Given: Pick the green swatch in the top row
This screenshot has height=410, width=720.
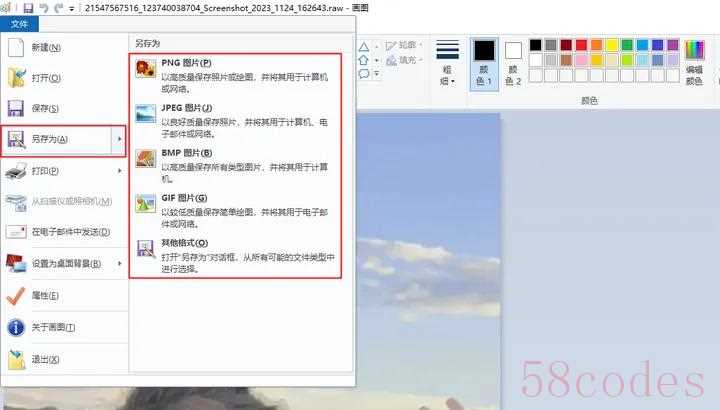Looking at the screenshot, I should pos(627,45).
